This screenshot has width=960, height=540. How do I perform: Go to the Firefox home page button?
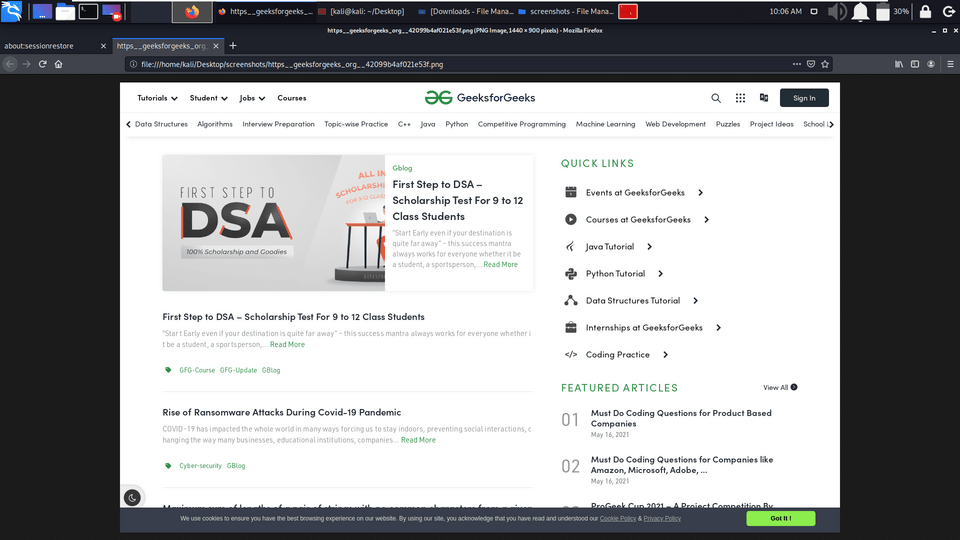point(59,64)
